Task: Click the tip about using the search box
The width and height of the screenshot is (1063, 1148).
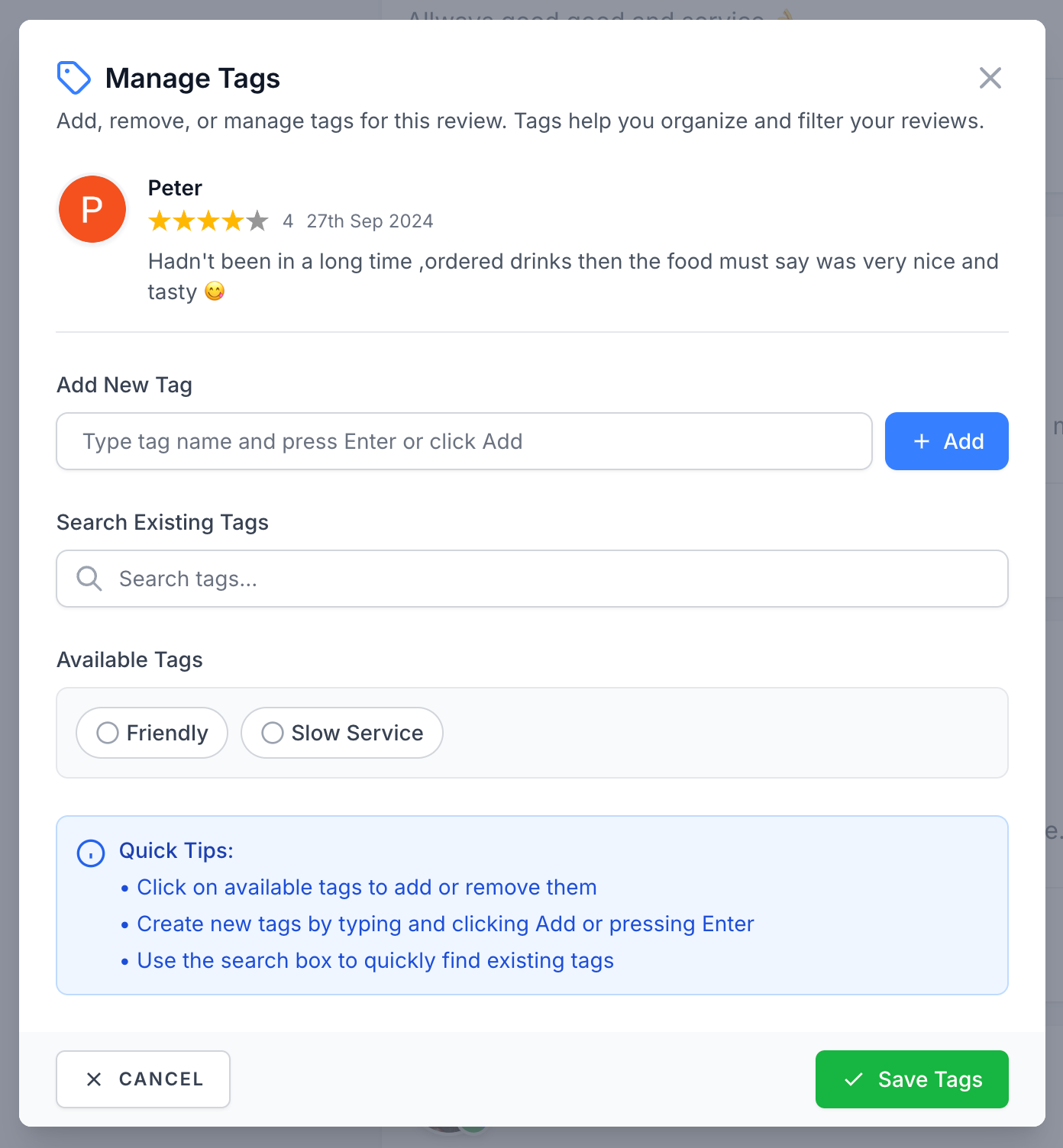Action: tap(375, 960)
